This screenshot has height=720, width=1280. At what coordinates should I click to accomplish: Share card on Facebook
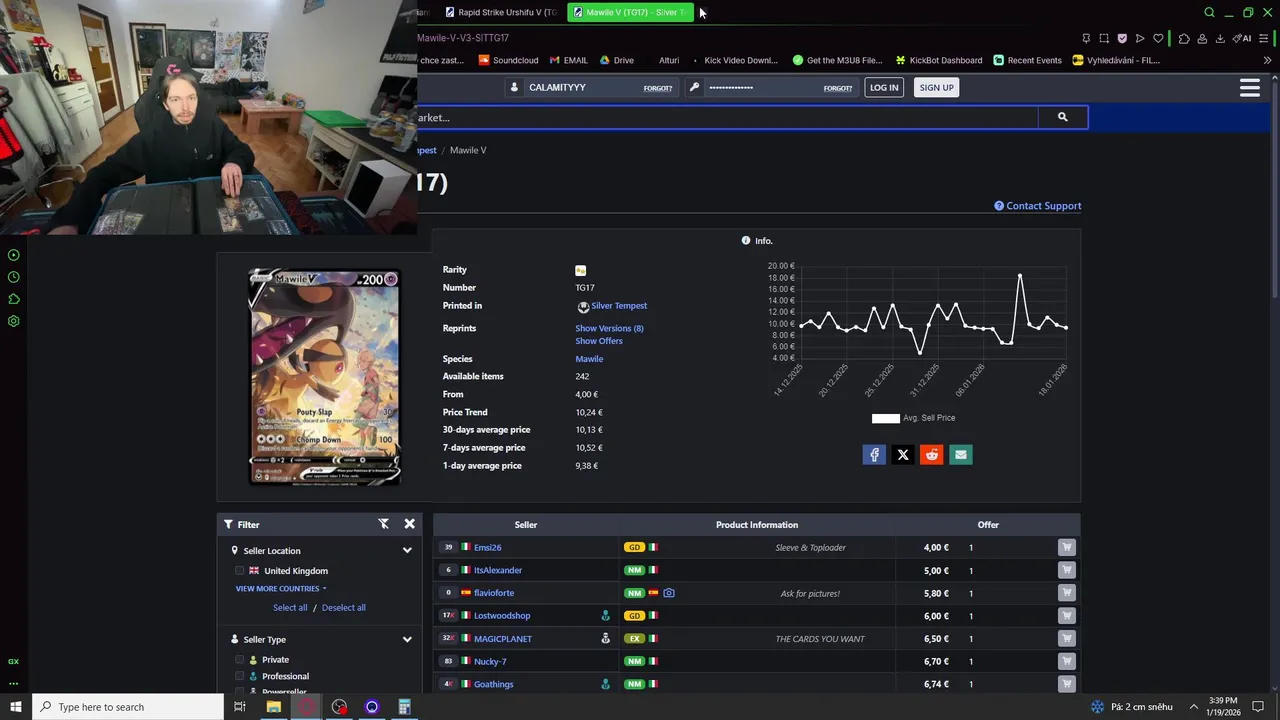tap(874, 455)
